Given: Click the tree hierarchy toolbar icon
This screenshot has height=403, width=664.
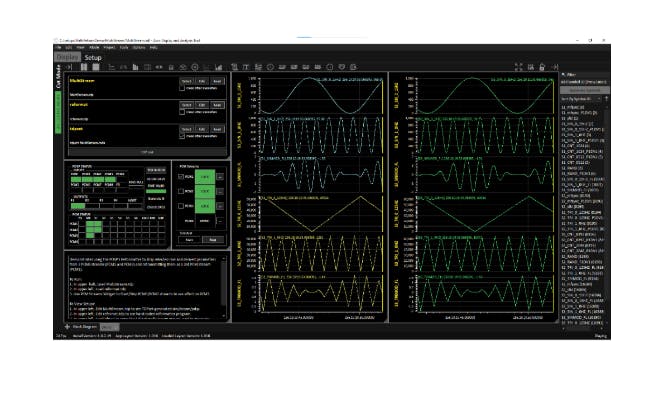Looking at the screenshot, I should click(x=111, y=67).
